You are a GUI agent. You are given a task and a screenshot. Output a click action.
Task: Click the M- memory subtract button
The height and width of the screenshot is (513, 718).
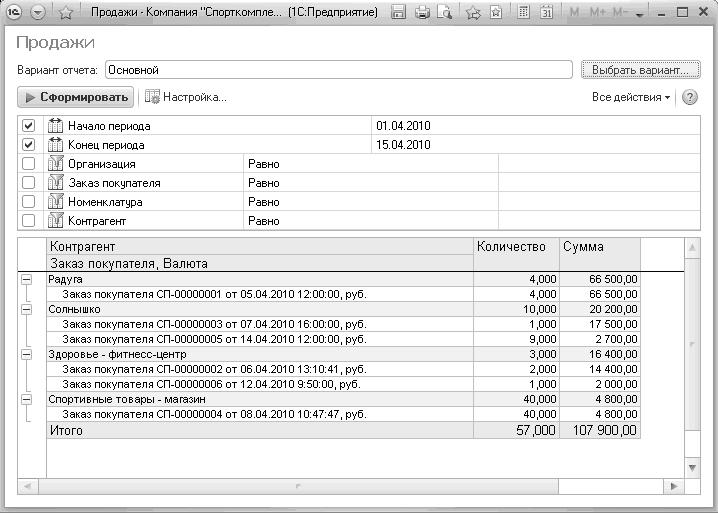click(620, 12)
